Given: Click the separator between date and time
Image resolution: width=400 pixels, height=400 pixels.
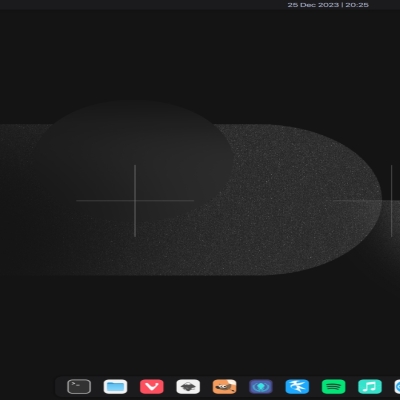Looking at the screenshot, I should (x=342, y=5).
